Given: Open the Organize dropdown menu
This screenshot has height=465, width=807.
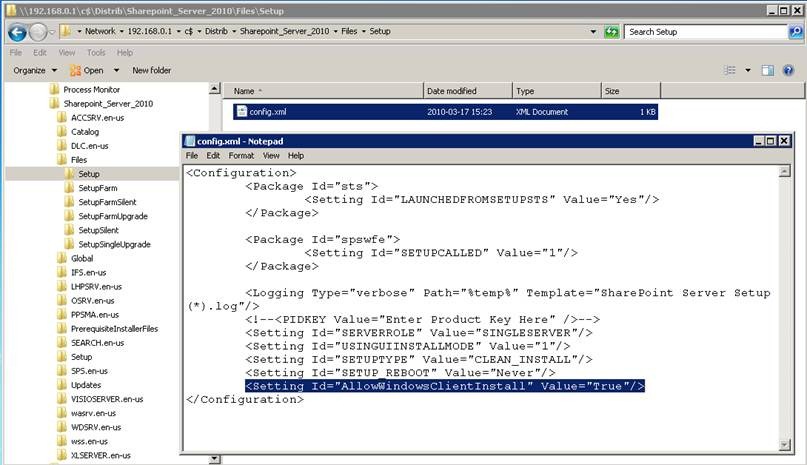Looking at the screenshot, I should tap(35, 70).
